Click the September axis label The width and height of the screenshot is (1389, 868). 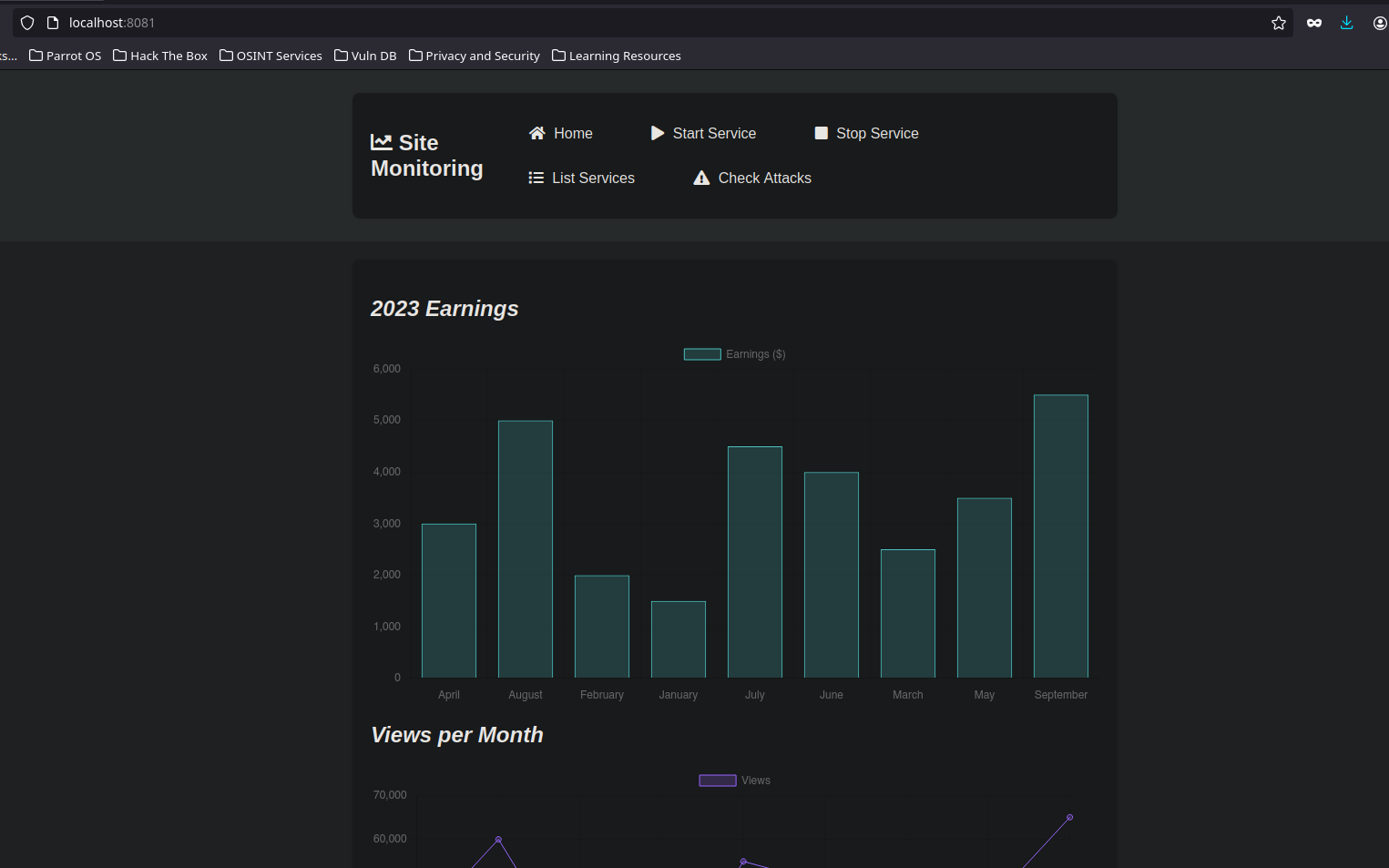1061,695
